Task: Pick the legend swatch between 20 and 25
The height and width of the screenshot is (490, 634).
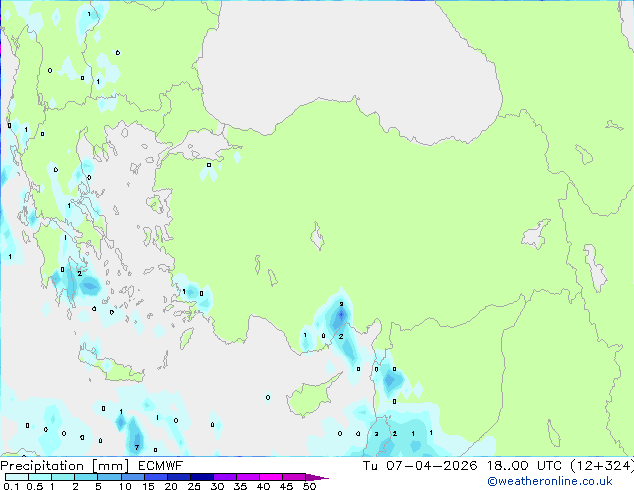Action: (178, 477)
